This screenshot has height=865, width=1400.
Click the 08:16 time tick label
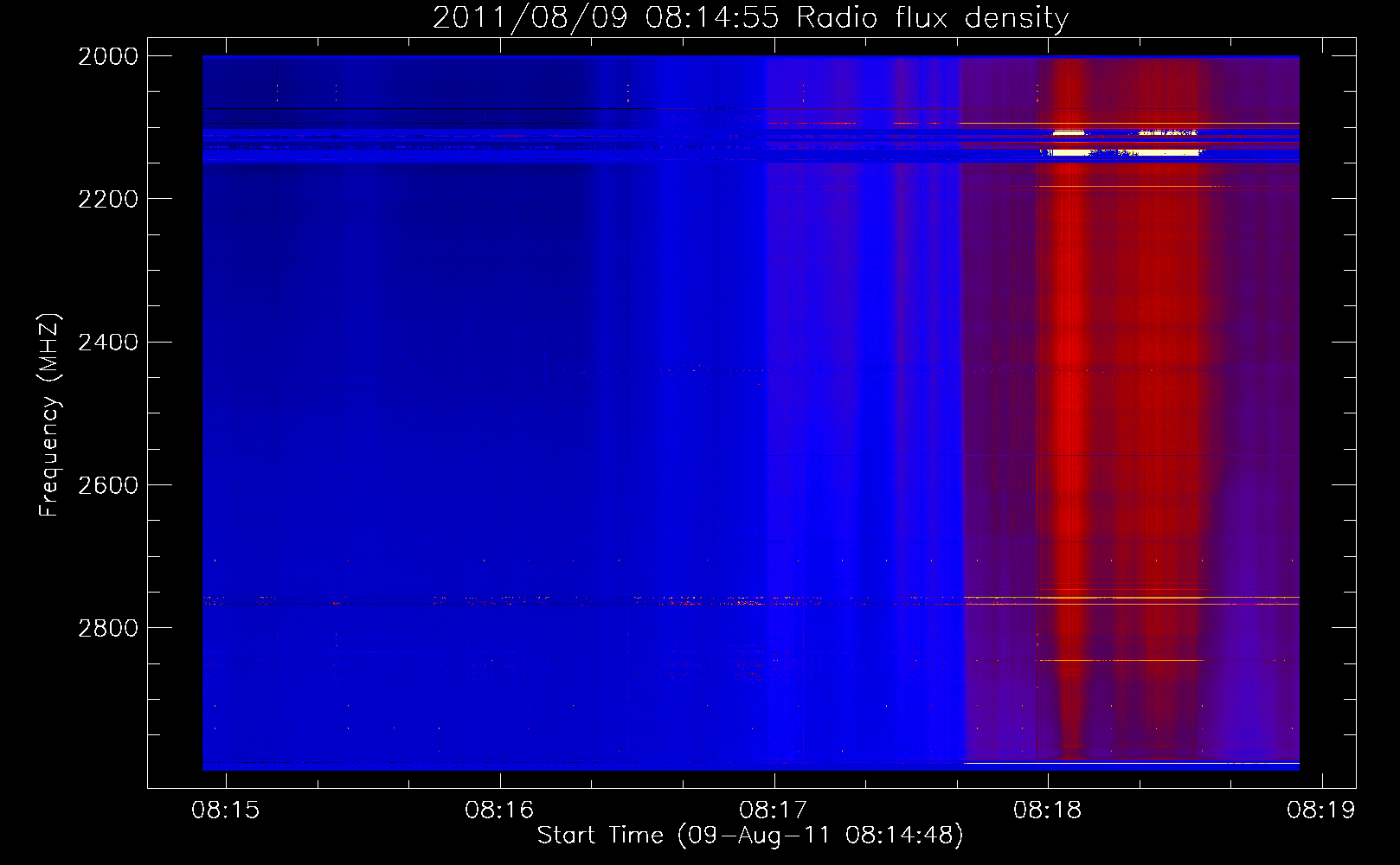click(499, 811)
